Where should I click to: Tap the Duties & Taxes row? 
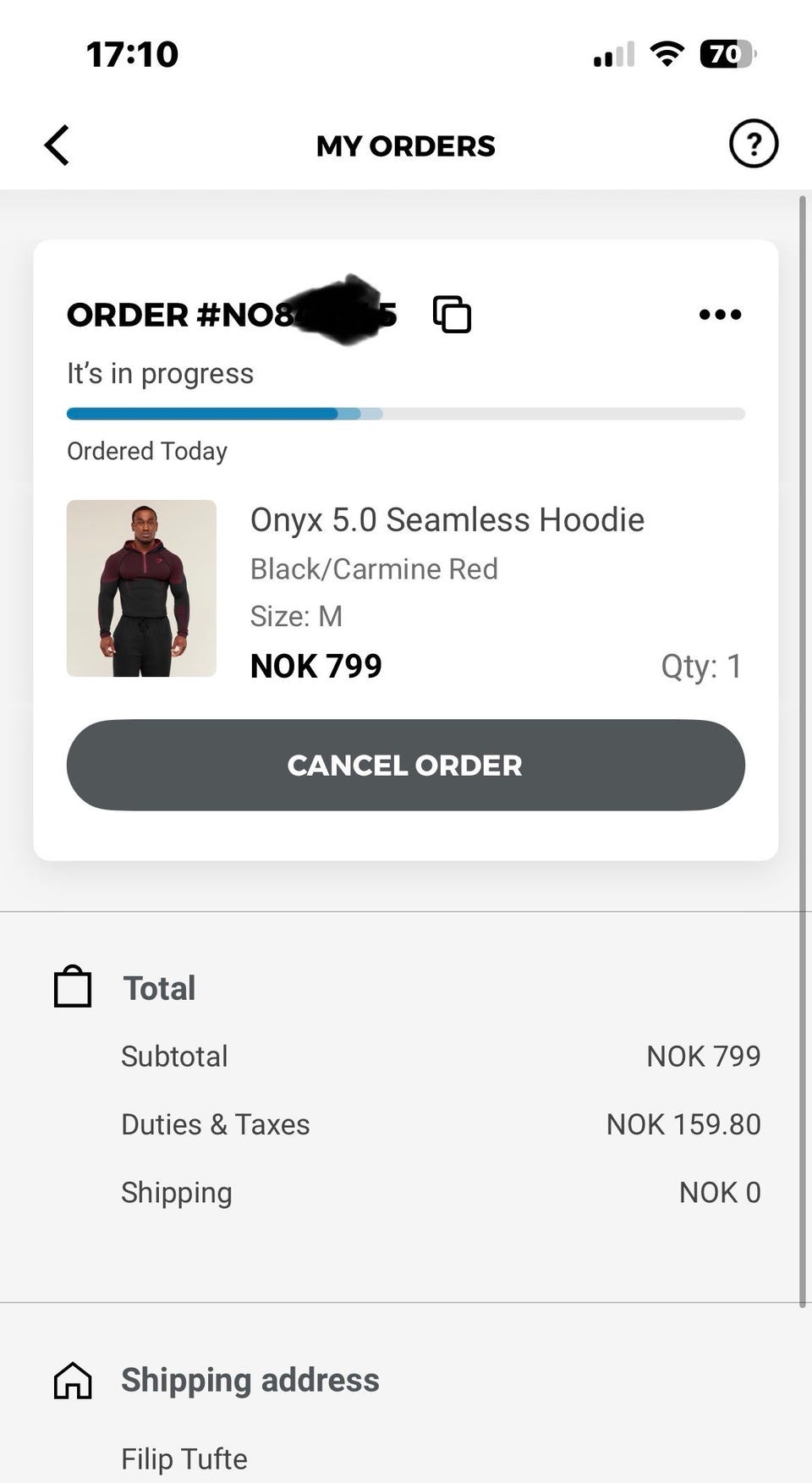tap(440, 1124)
